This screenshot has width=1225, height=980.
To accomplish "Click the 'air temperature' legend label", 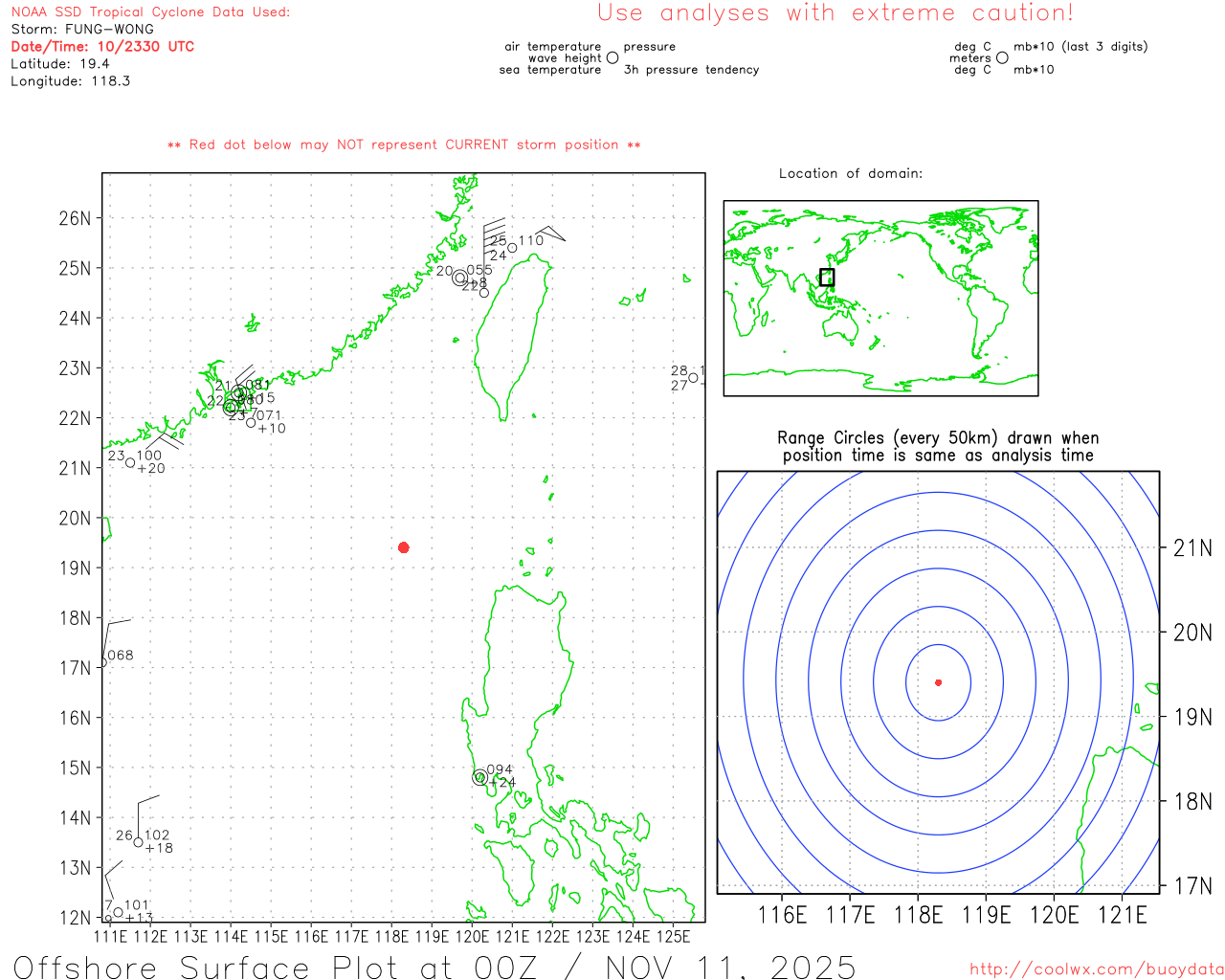I will 553,46.
